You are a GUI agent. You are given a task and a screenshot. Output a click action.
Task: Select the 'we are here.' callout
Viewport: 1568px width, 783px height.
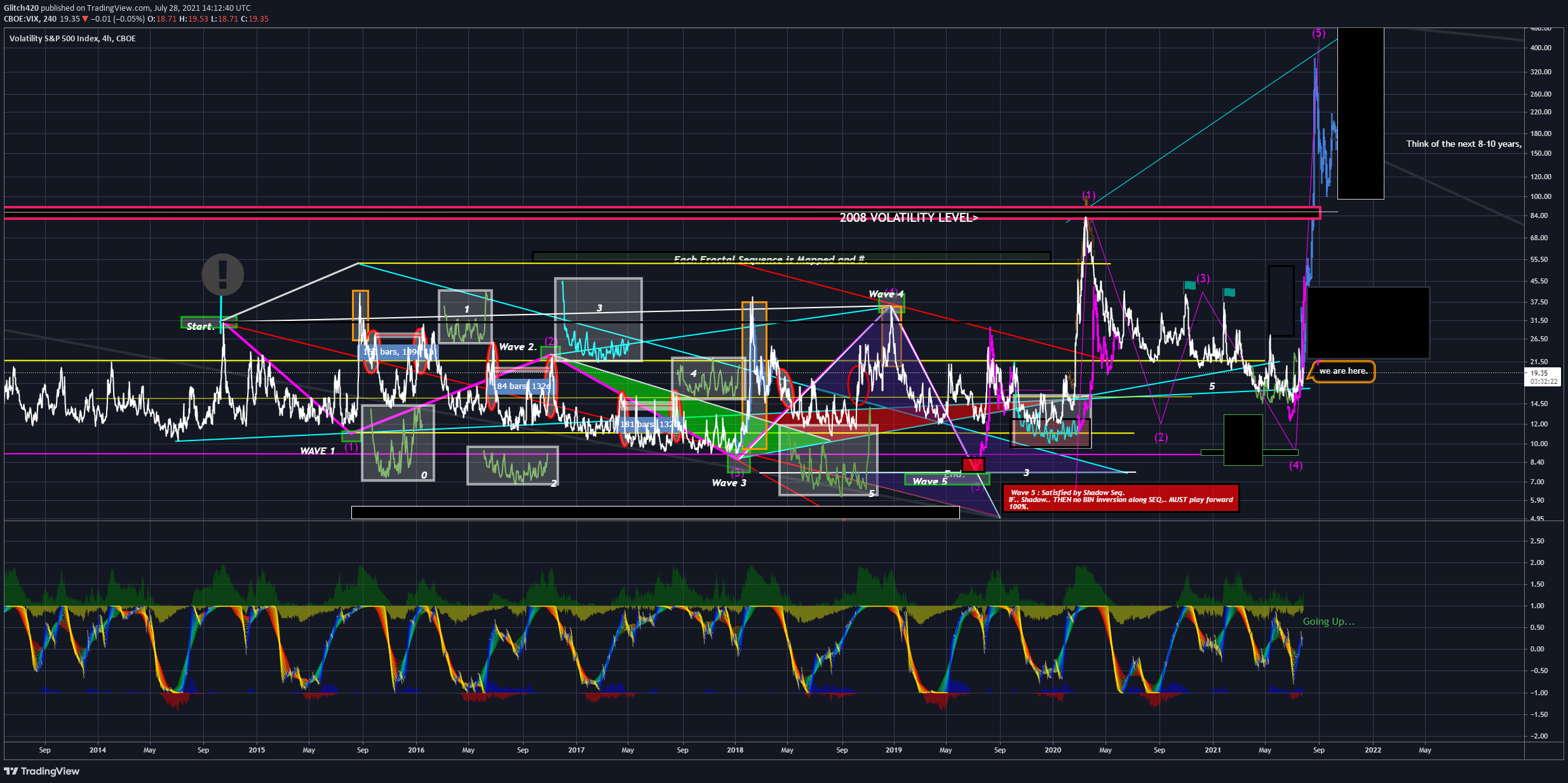pyautogui.click(x=1344, y=371)
